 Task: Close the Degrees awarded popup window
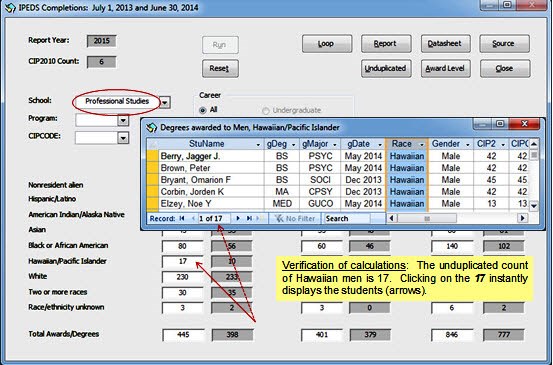tap(524, 124)
